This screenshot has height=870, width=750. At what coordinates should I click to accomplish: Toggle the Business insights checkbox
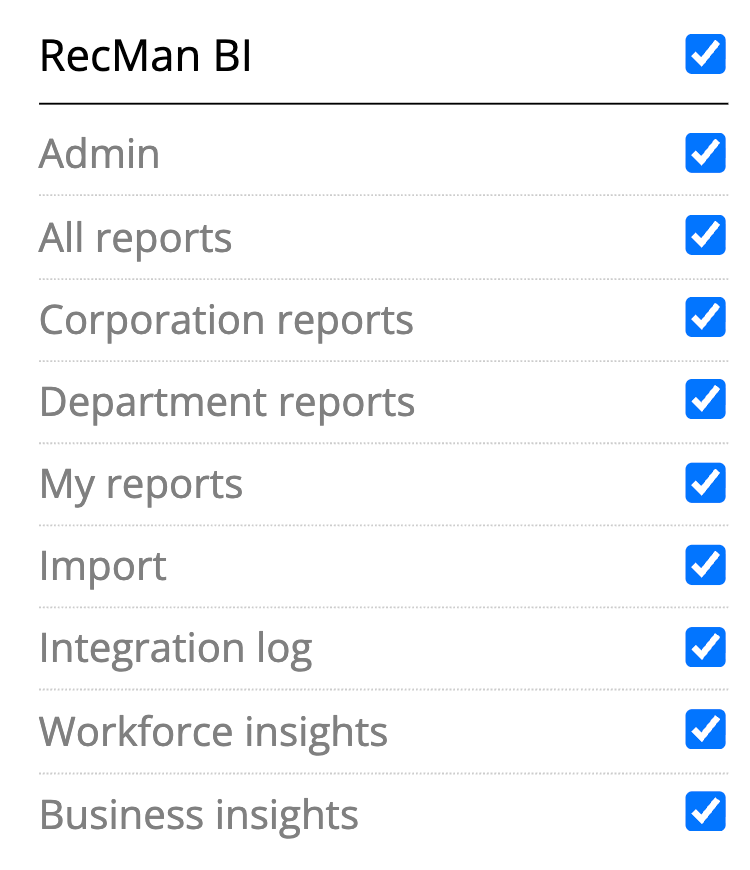click(705, 811)
